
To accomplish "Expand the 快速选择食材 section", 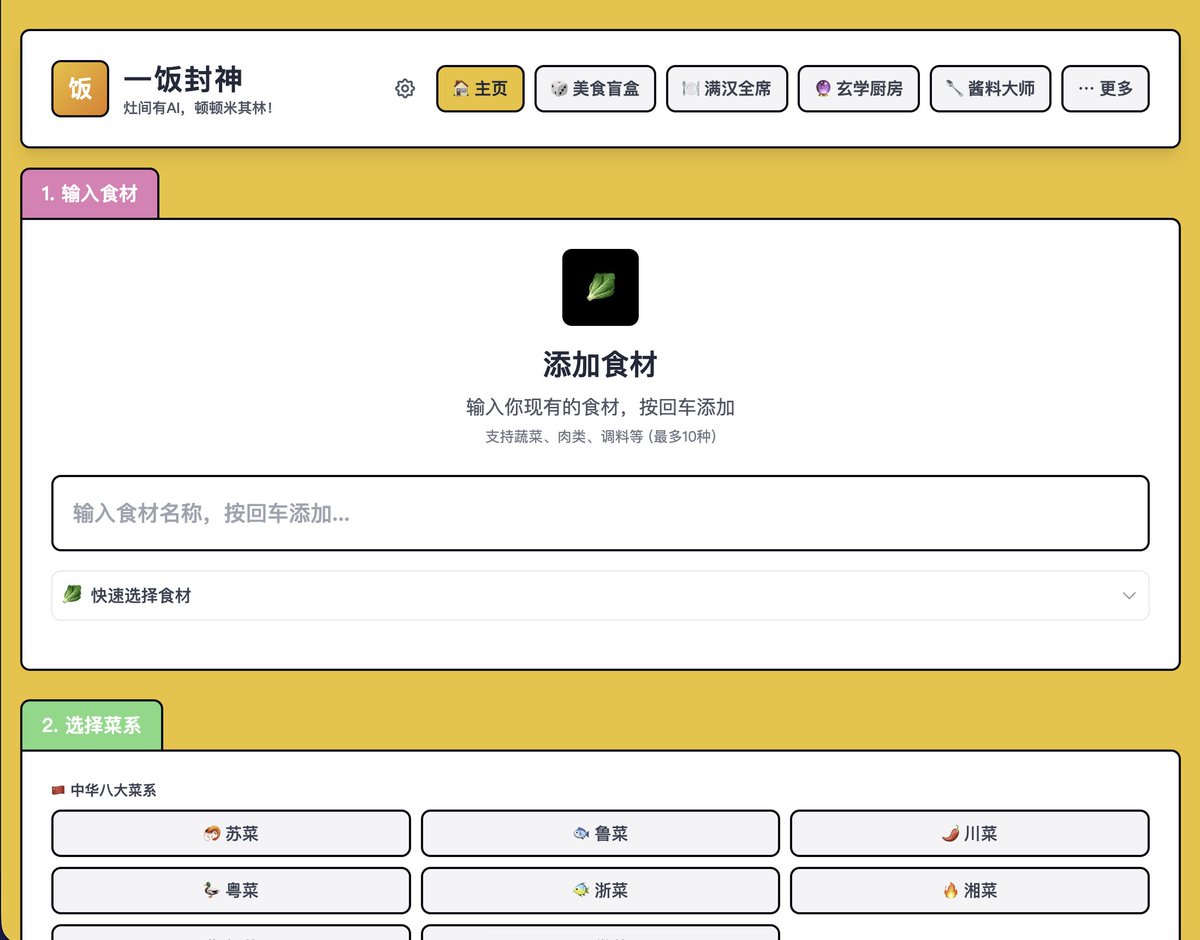I will point(600,596).
